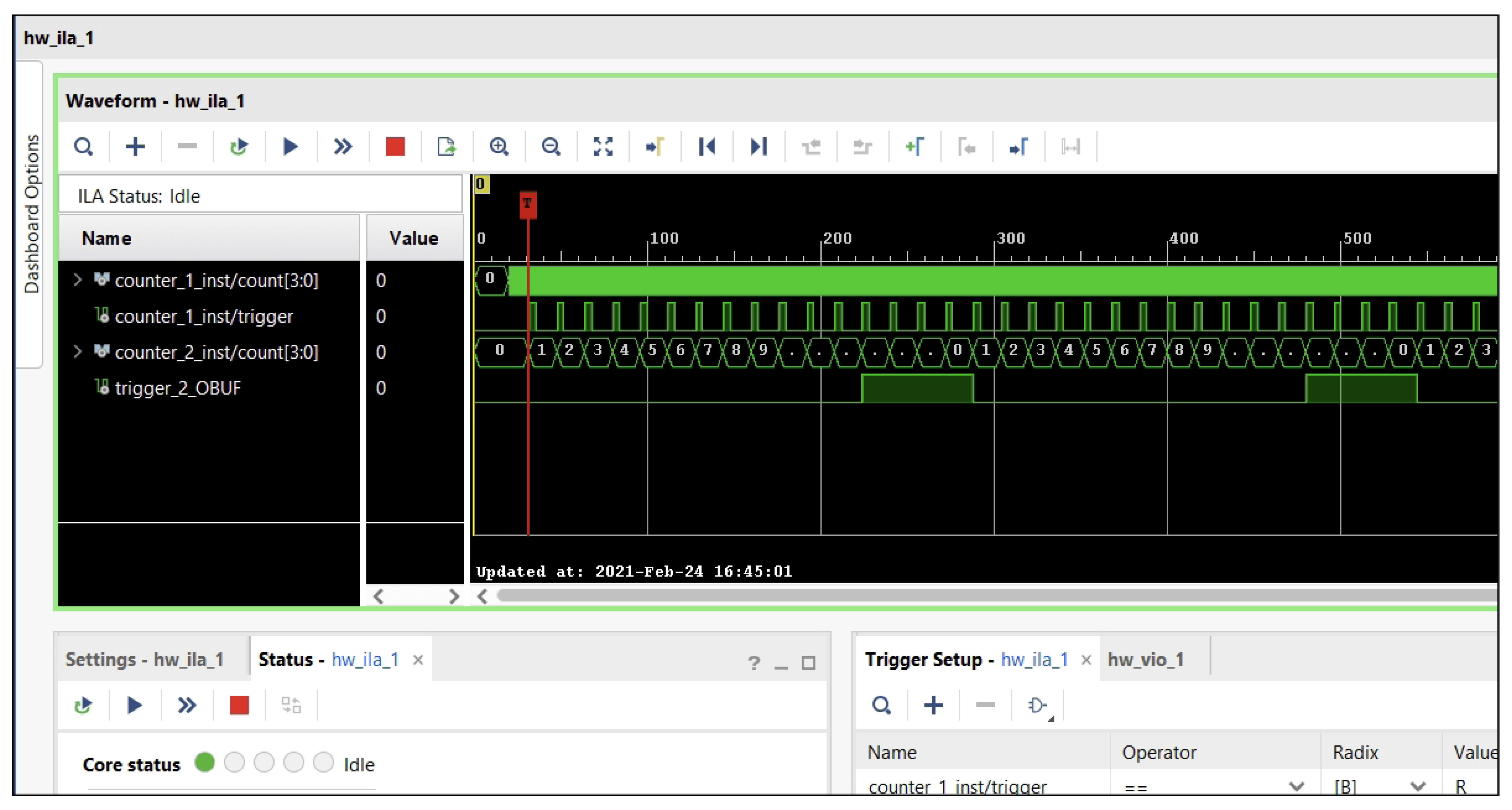Click the Zoom In magnifier icon

point(499,146)
